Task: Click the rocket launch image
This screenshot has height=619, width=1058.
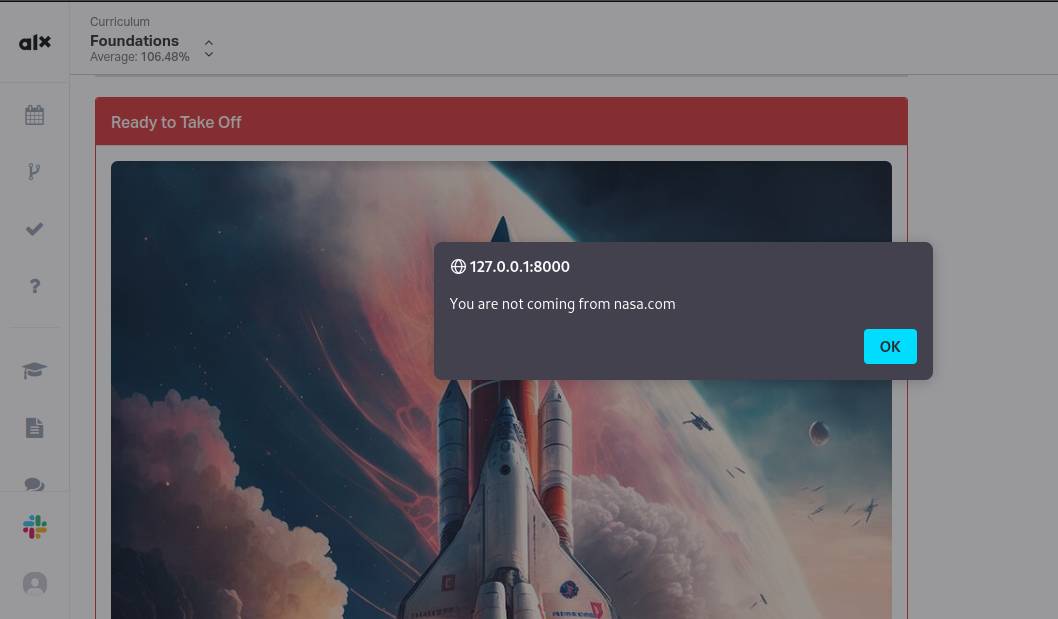Action: pyautogui.click(x=501, y=389)
